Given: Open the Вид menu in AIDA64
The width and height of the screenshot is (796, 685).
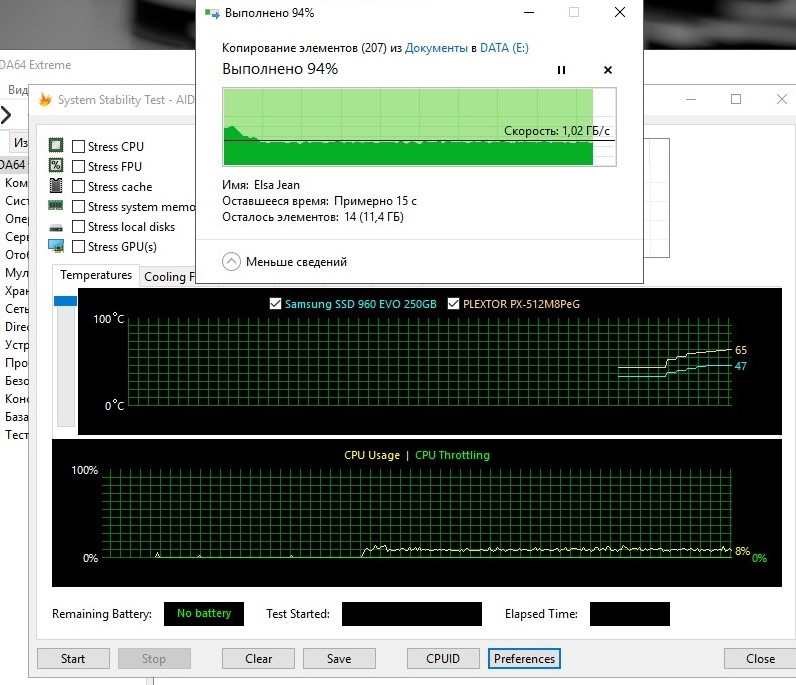Looking at the screenshot, I should click(x=17, y=90).
